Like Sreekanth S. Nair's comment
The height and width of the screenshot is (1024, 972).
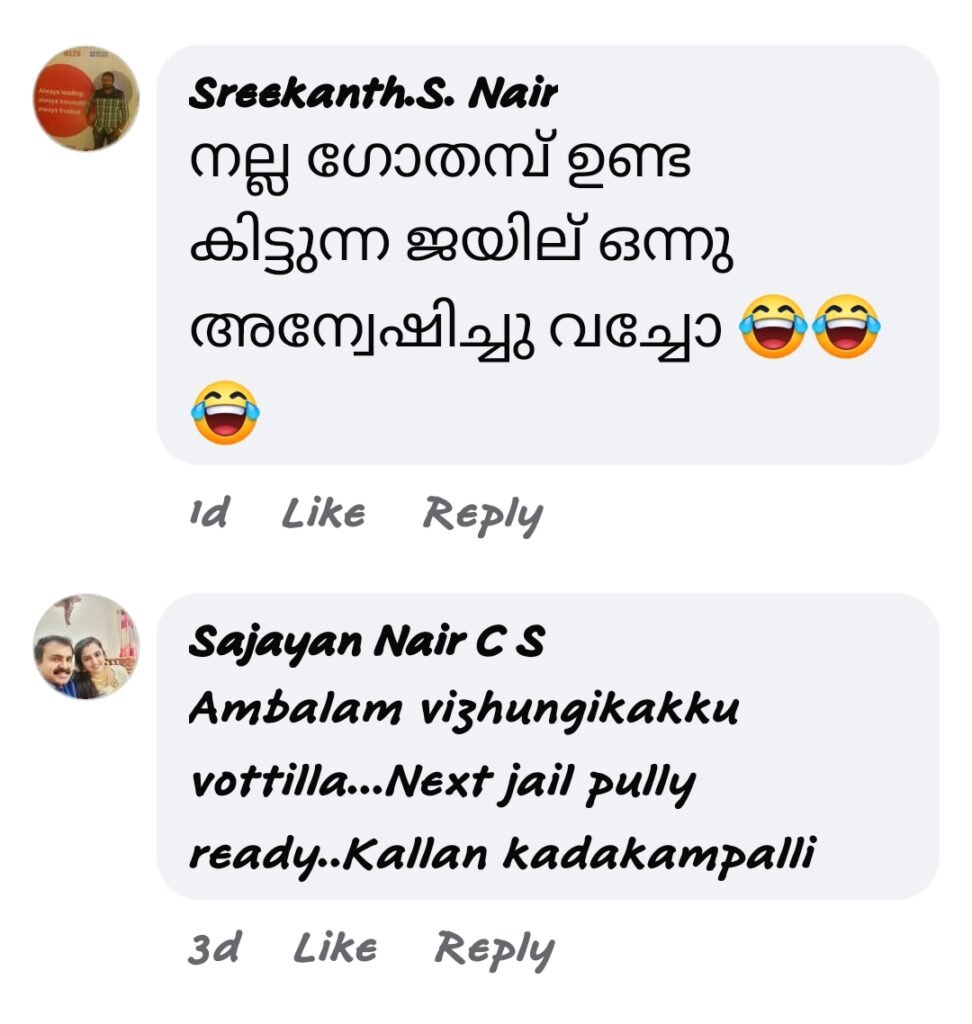pyautogui.click(x=323, y=513)
